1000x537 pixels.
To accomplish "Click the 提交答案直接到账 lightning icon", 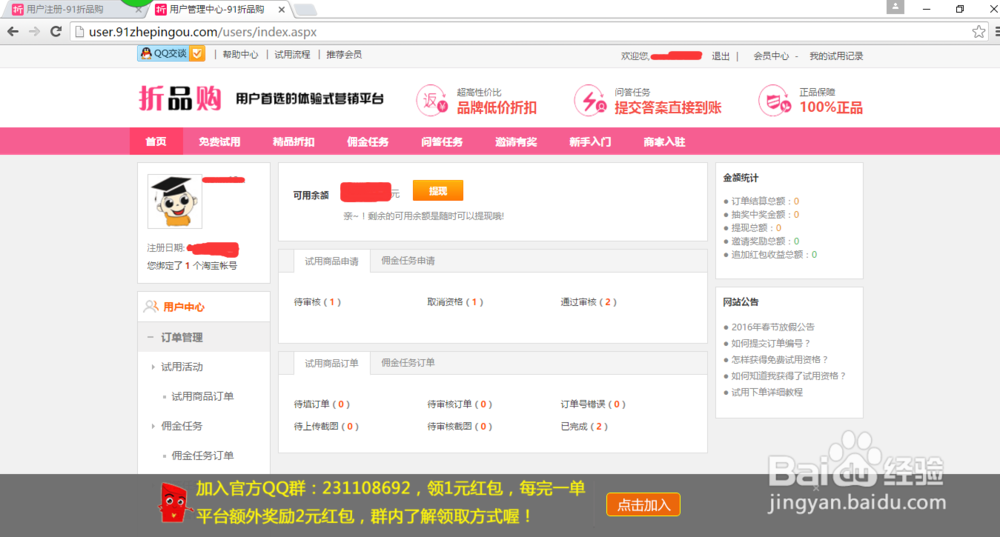I will (590, 101).
